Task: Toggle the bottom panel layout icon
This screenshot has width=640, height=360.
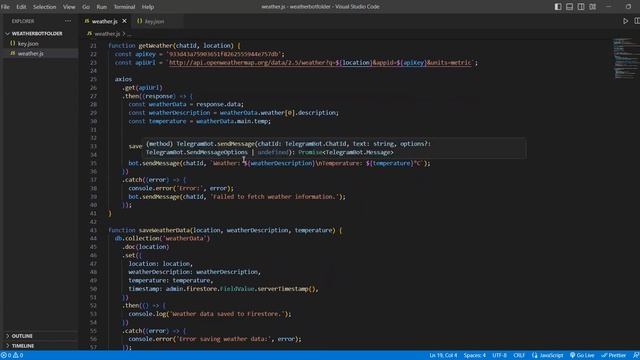Action: point(569,7)
